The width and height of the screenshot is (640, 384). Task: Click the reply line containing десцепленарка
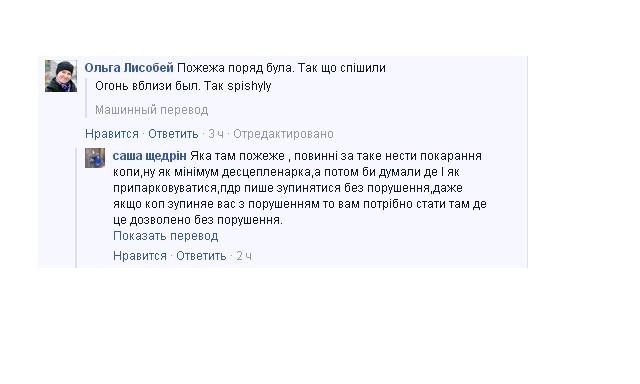286,172
